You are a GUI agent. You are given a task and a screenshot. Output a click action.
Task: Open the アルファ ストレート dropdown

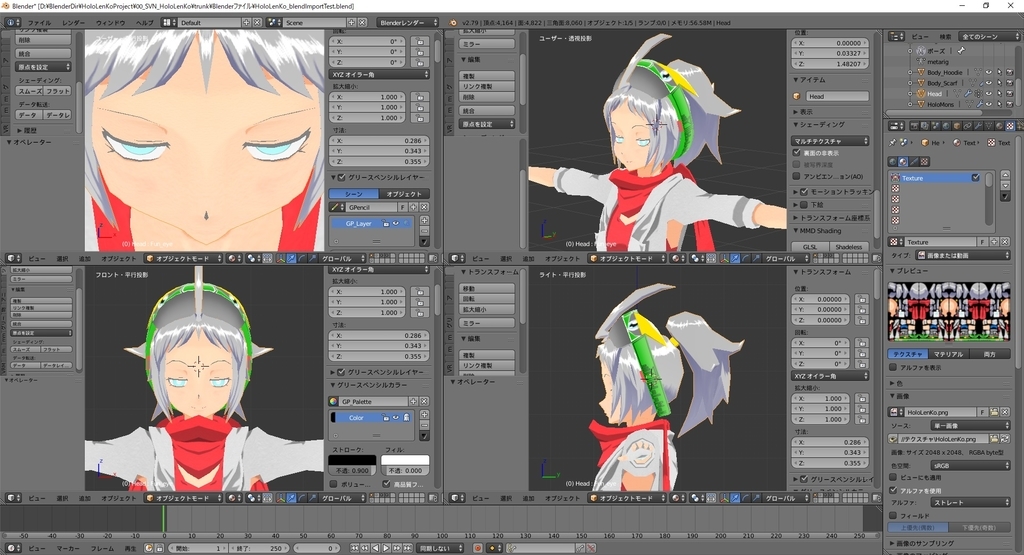click(x=970, y=502)
